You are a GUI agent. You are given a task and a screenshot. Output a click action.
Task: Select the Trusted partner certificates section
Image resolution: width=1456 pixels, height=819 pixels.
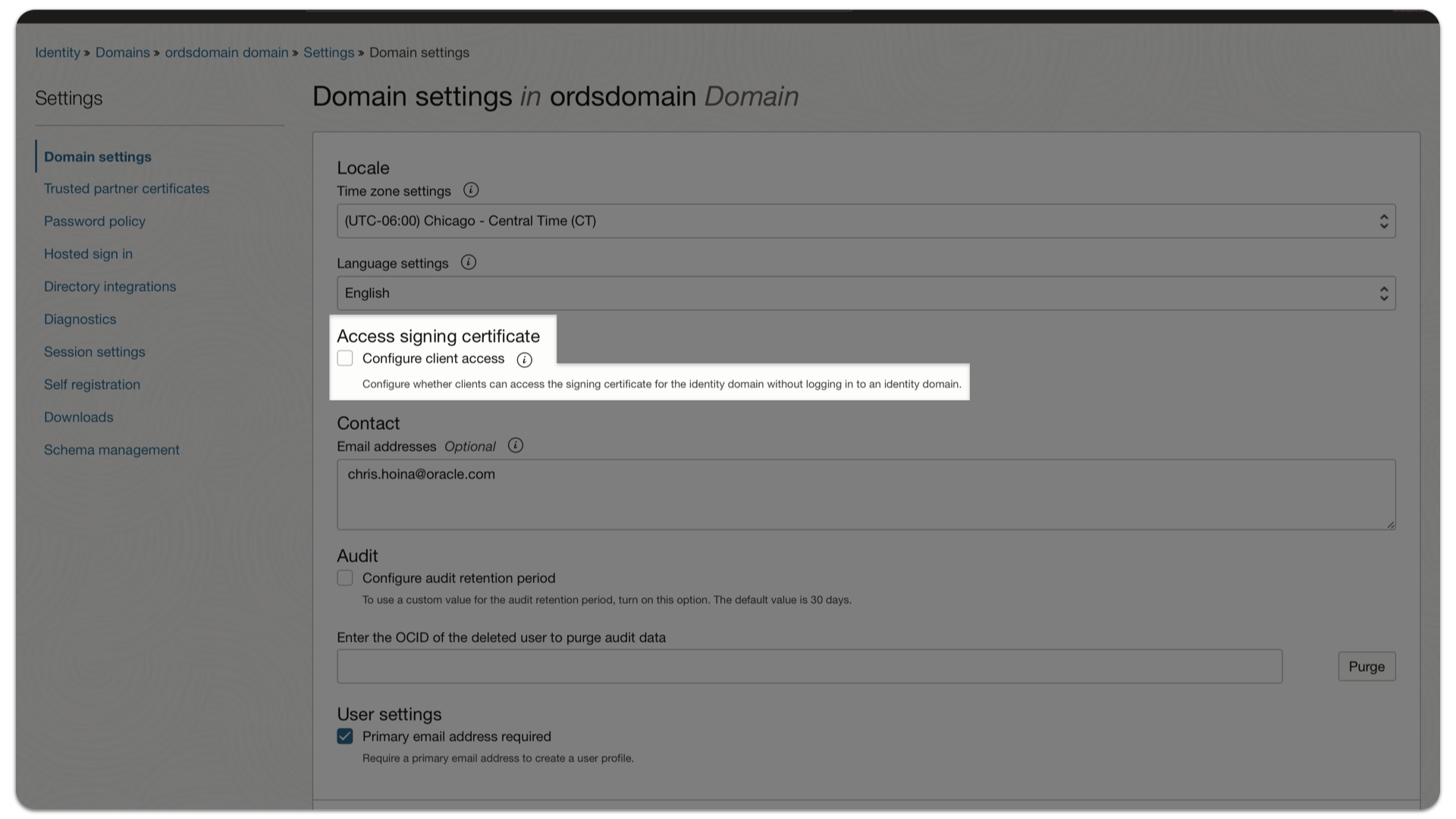tap(127, 188)
